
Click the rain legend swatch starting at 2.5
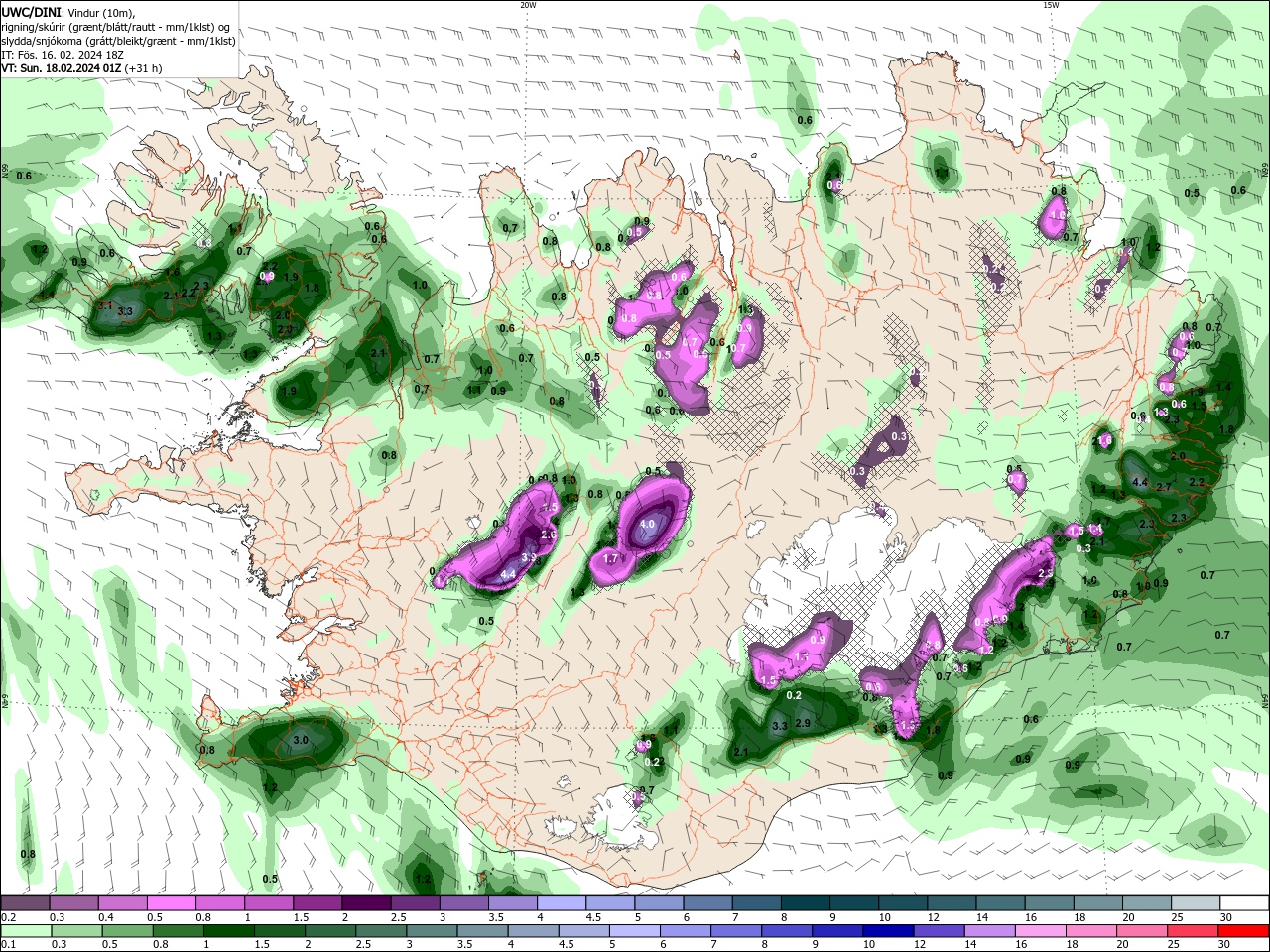click(380, 931)
